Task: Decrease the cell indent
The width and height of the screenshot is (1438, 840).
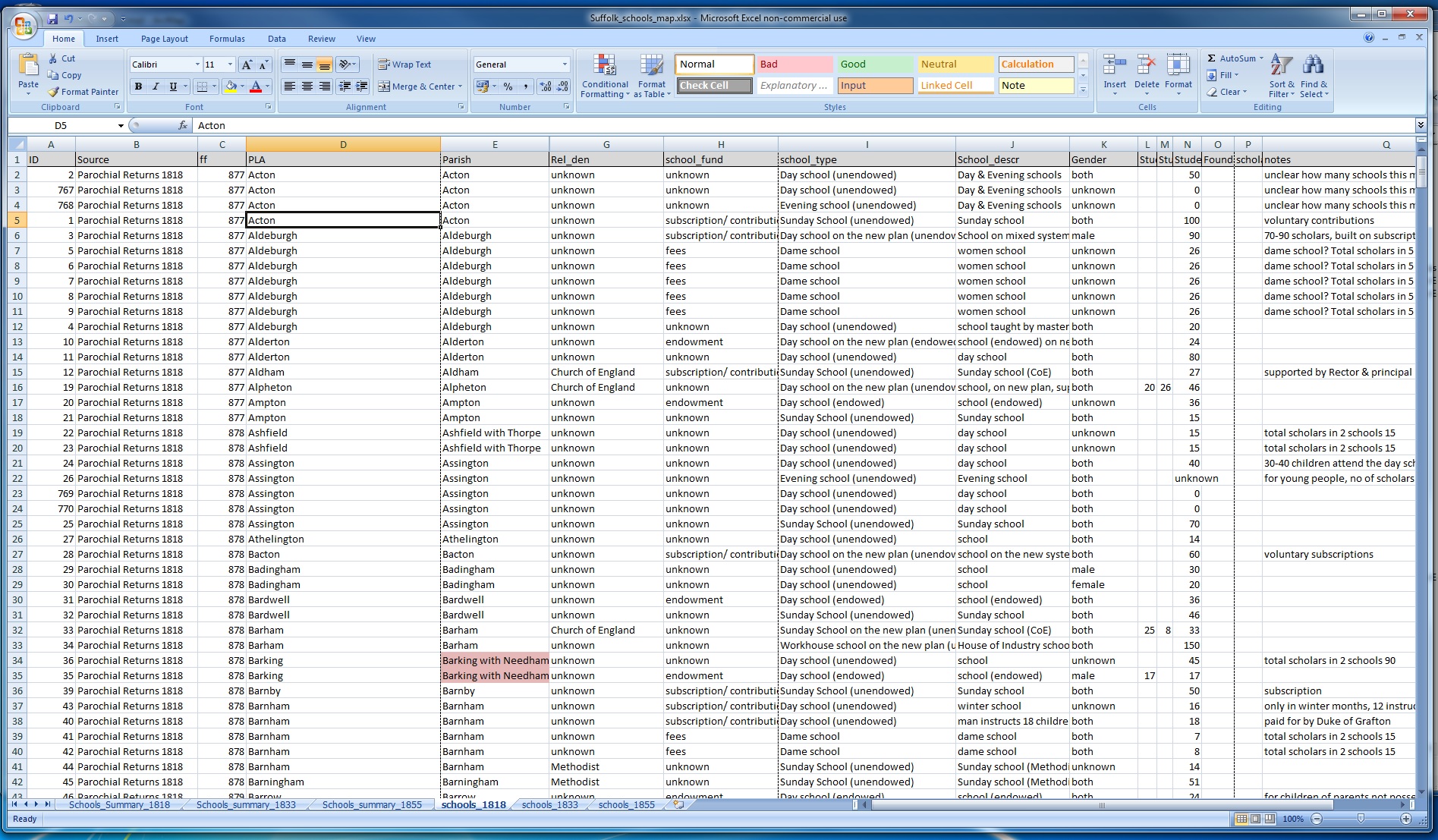Action: (345, 87)
